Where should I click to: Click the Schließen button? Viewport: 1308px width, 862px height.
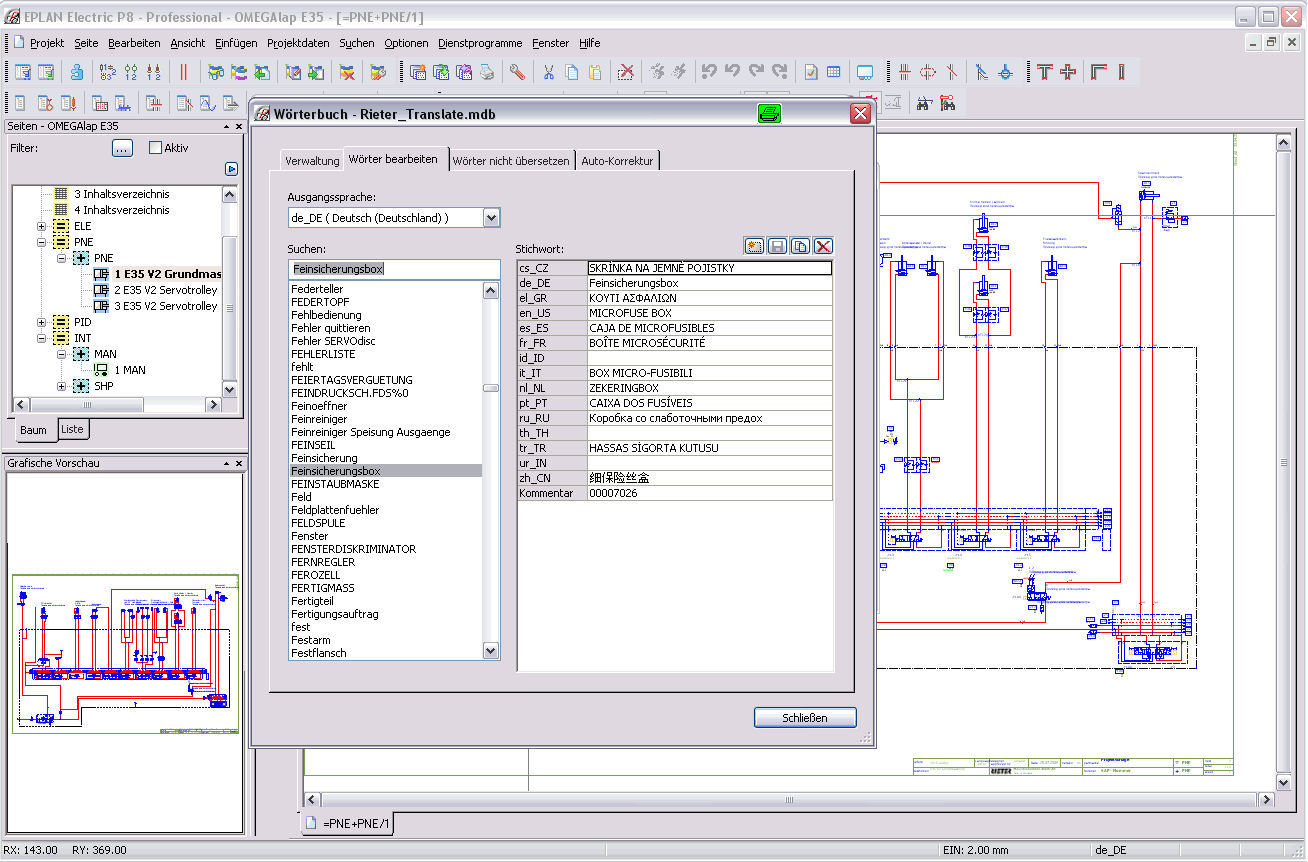[x=805, y=717]
